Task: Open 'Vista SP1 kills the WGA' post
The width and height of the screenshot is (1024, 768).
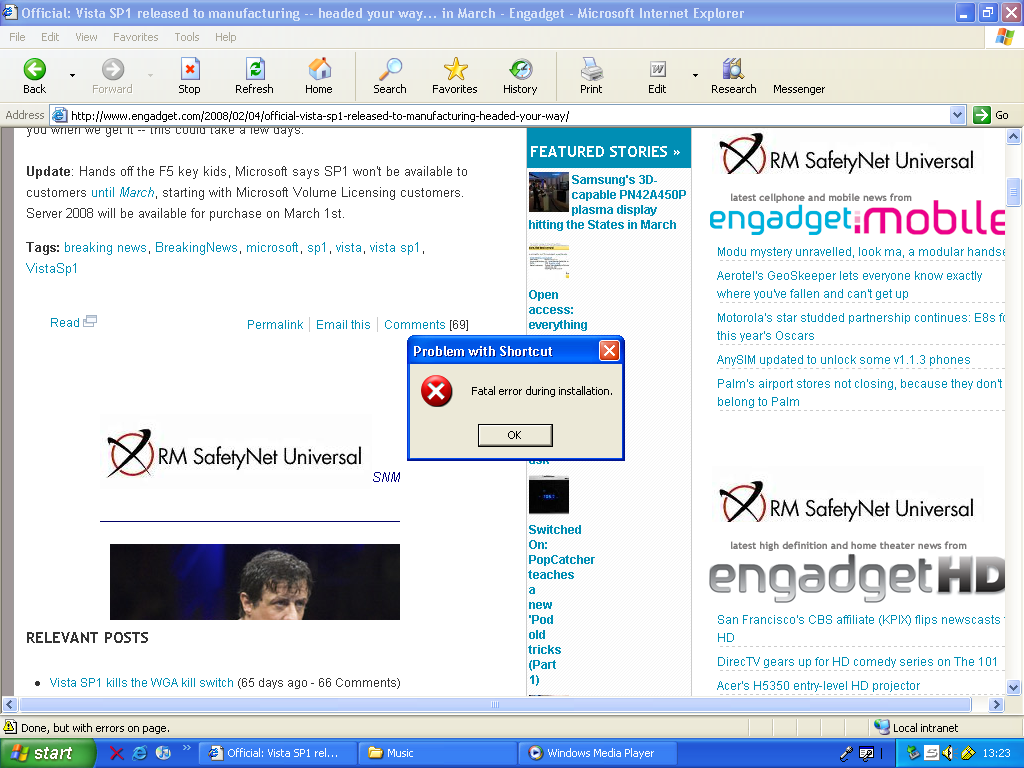Action: click(142, 682)
